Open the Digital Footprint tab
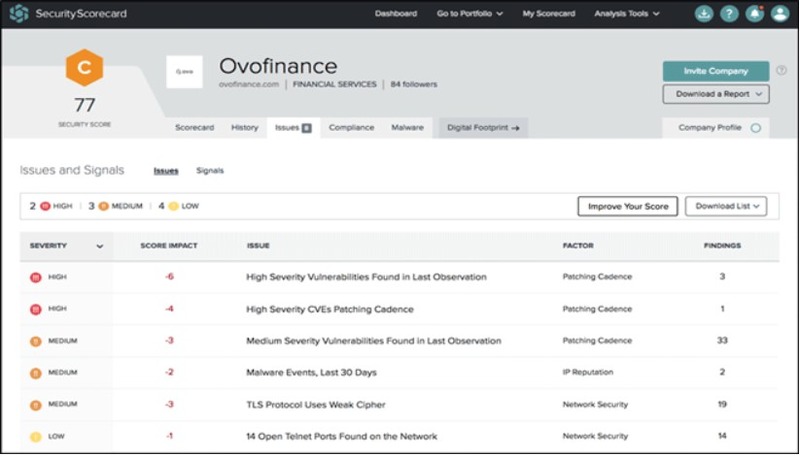Screen dimensions: 800x456 pos(483,128)
